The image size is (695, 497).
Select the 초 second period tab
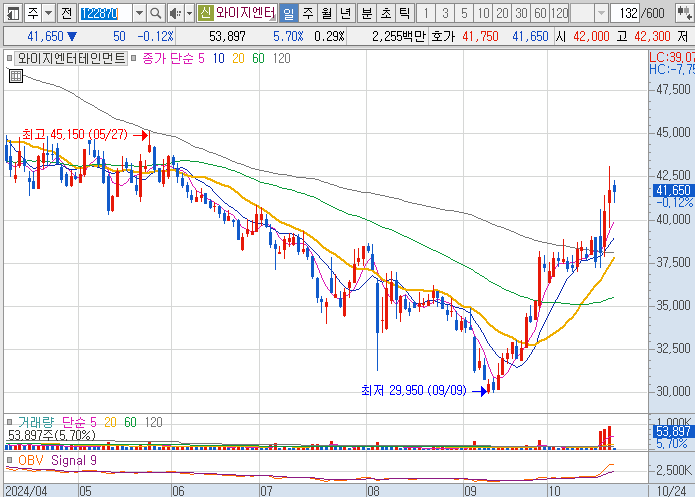(x=386, y=13)
